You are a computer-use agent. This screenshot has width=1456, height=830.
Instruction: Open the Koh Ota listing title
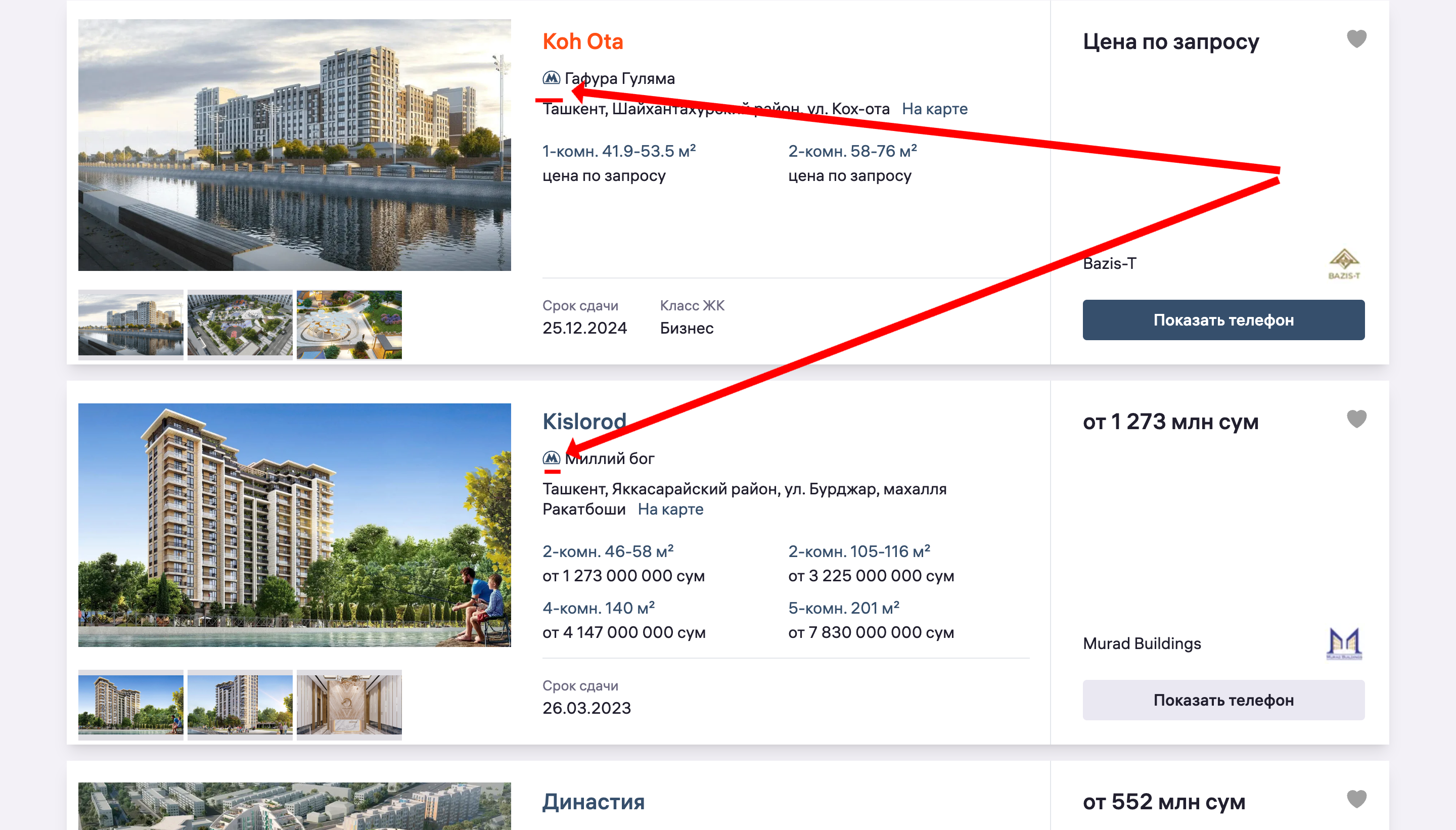point(582,41)
